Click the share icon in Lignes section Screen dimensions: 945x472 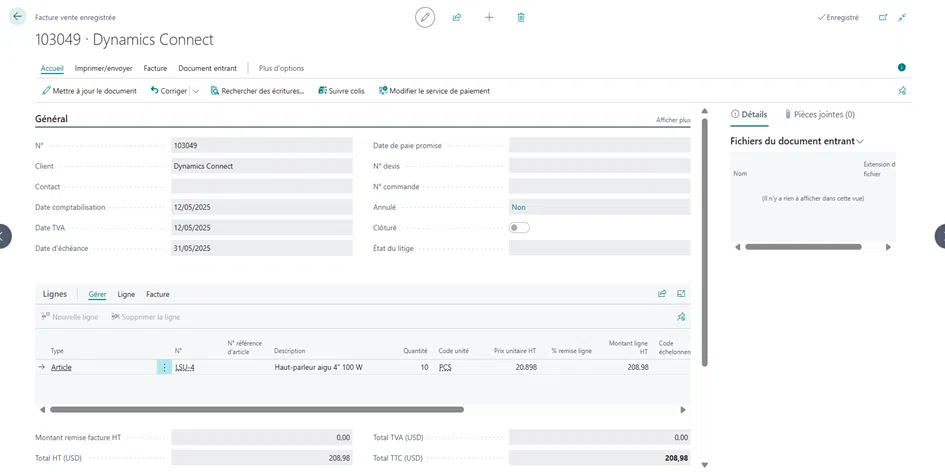tap(662, 294)
